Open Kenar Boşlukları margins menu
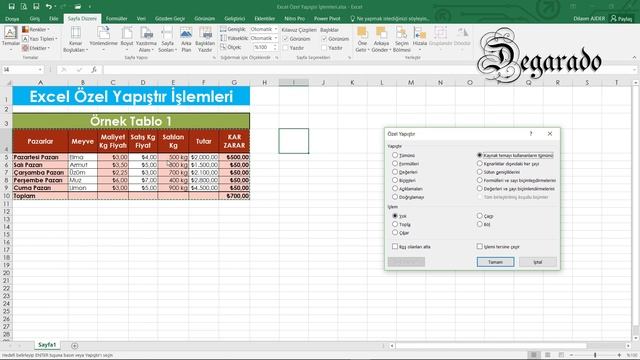Image resolution: width=640 pixels, height=360 pixels. coord(76,39)
